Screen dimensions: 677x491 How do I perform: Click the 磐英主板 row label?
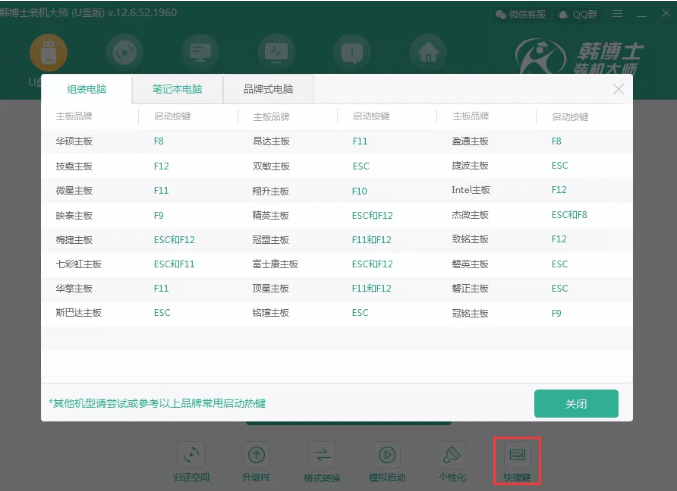(x=470, y=264)
